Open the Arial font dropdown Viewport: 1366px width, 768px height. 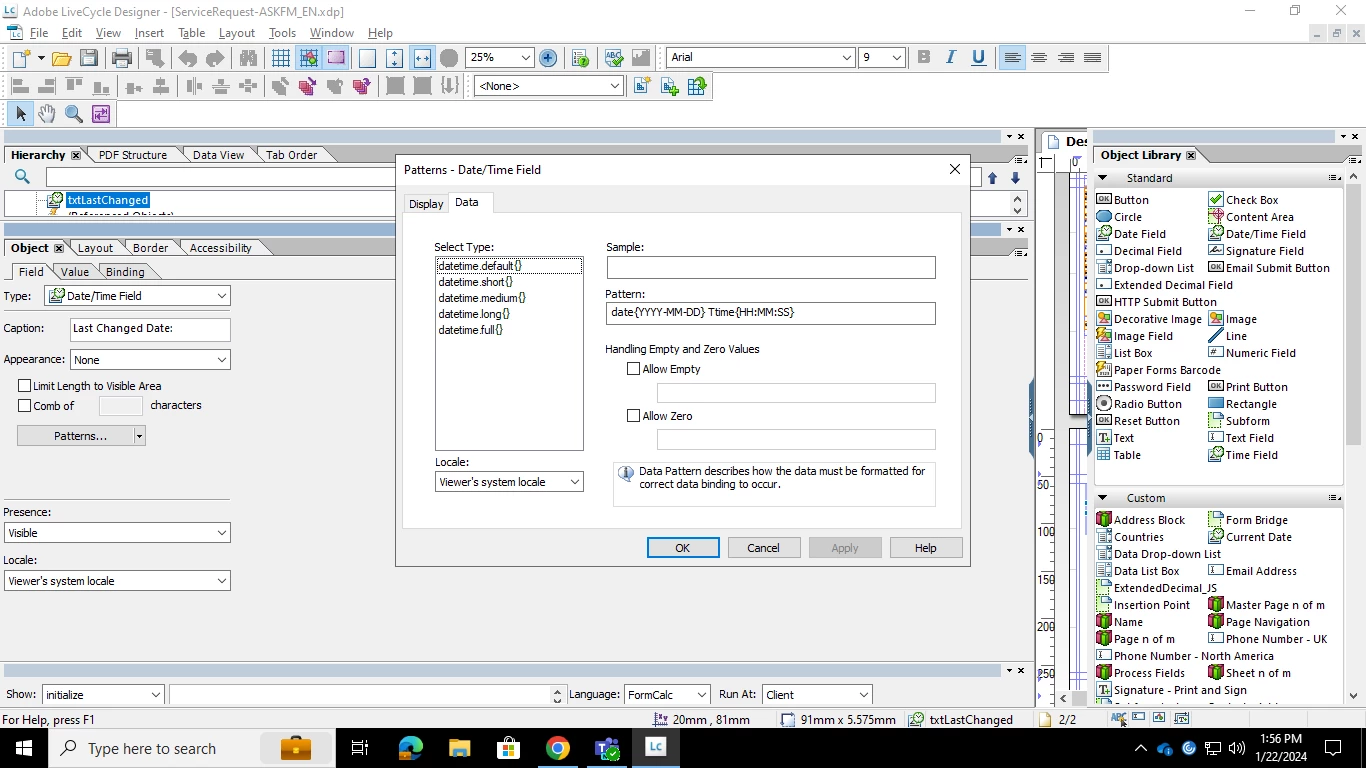point(846,57)
